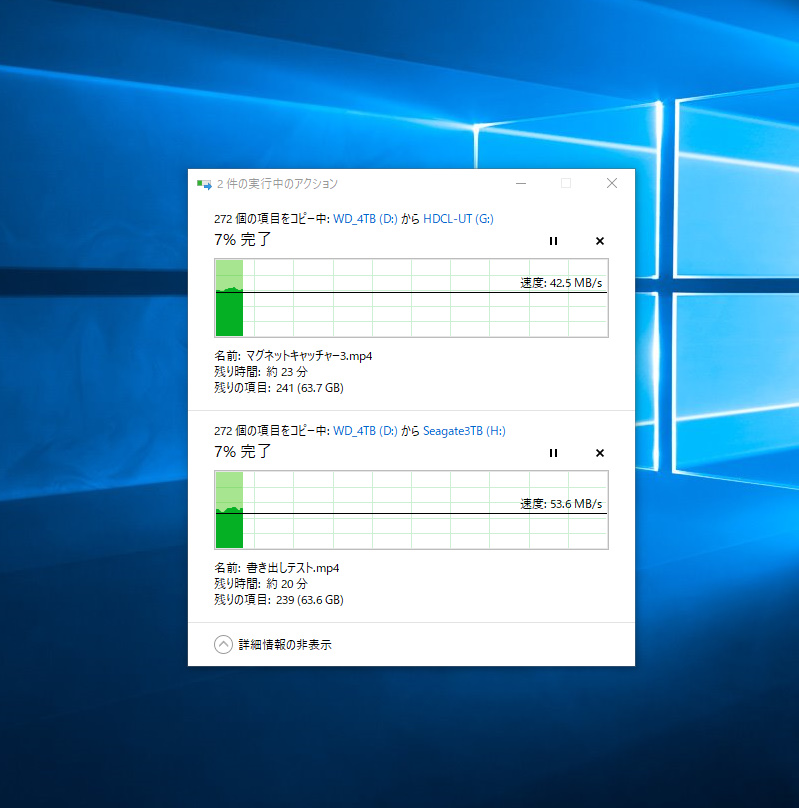Select the マグネットキャッチャー3.mp4 file name text
Screen dimensions: 799x808
(308, 356)
